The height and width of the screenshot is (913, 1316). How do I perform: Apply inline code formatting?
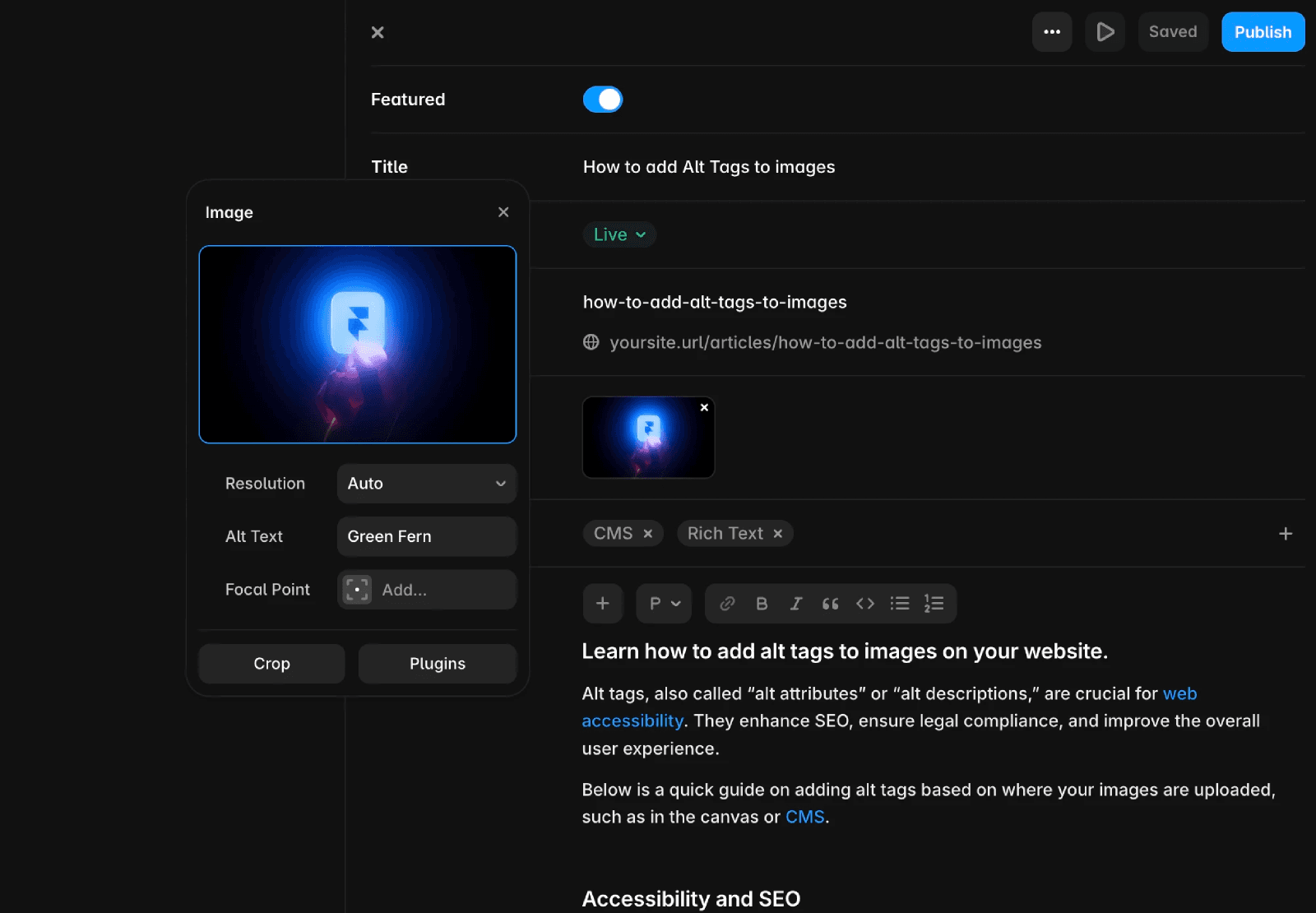[865, 604]
